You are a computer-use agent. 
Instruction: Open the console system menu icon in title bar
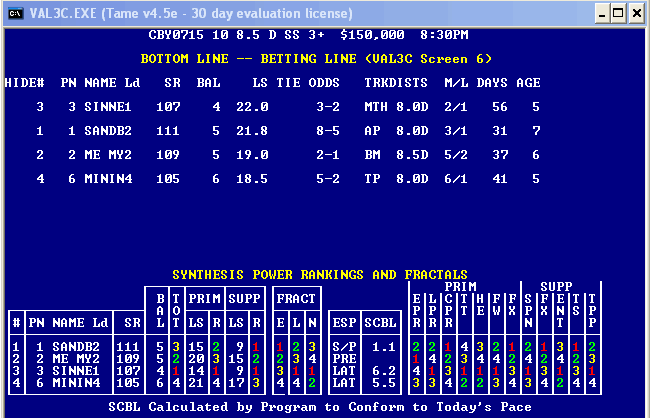tap(15, 14)
